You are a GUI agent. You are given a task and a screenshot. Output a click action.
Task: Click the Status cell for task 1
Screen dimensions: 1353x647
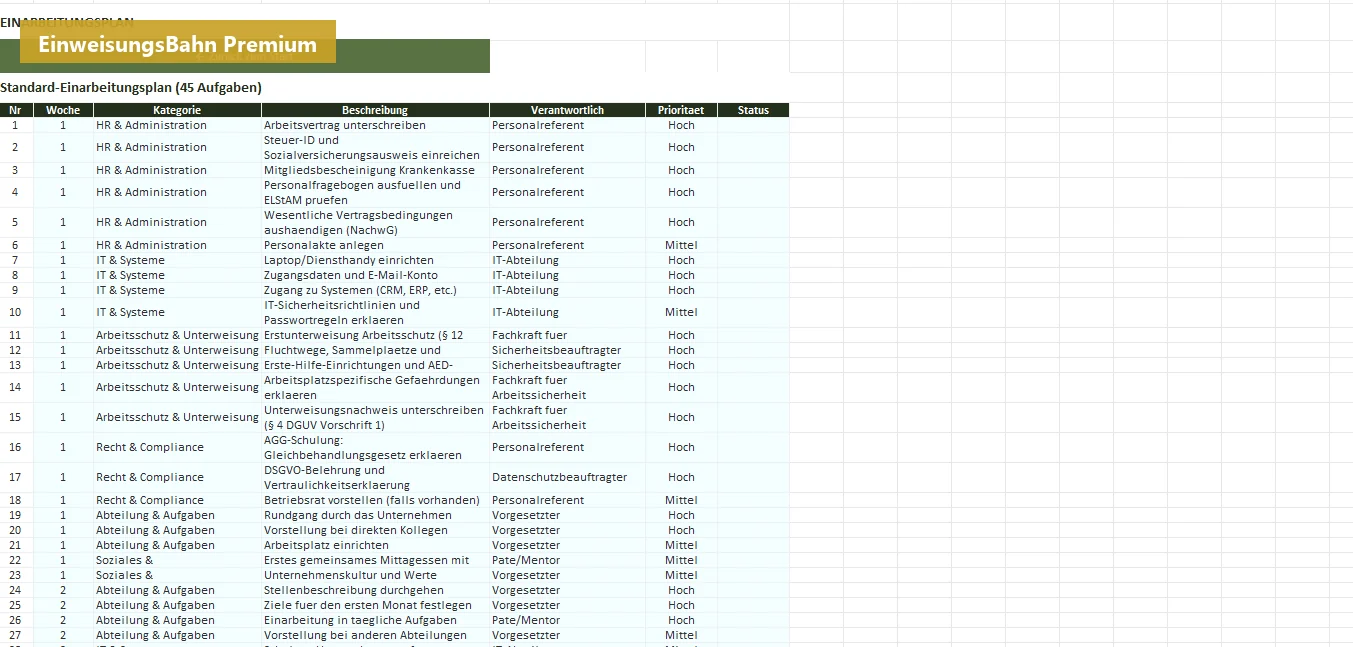point(753,125)
